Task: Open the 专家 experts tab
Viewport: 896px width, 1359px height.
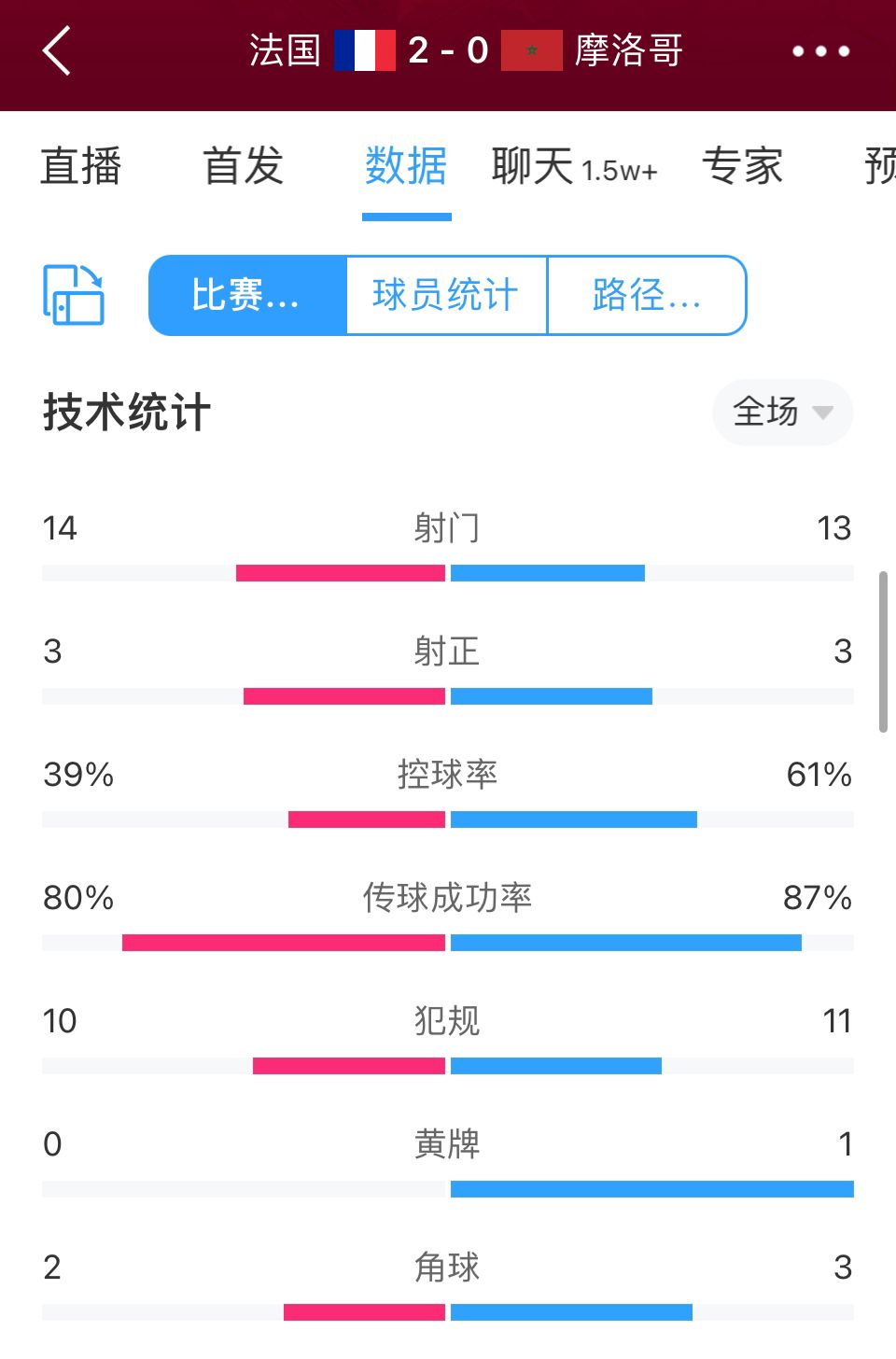Action: click(x=743, y=167)
